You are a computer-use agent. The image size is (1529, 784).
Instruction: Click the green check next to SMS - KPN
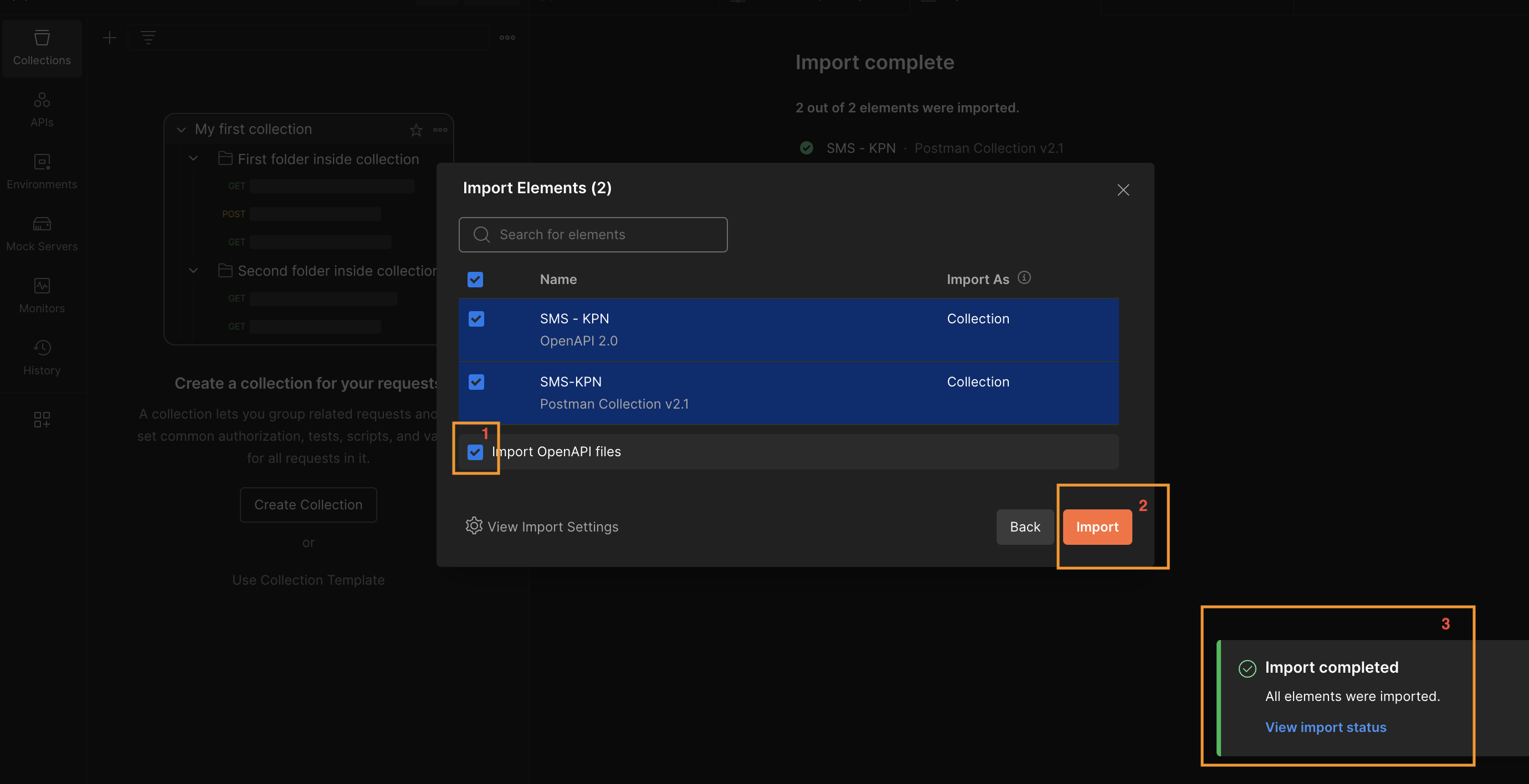[x=806, y=148]
